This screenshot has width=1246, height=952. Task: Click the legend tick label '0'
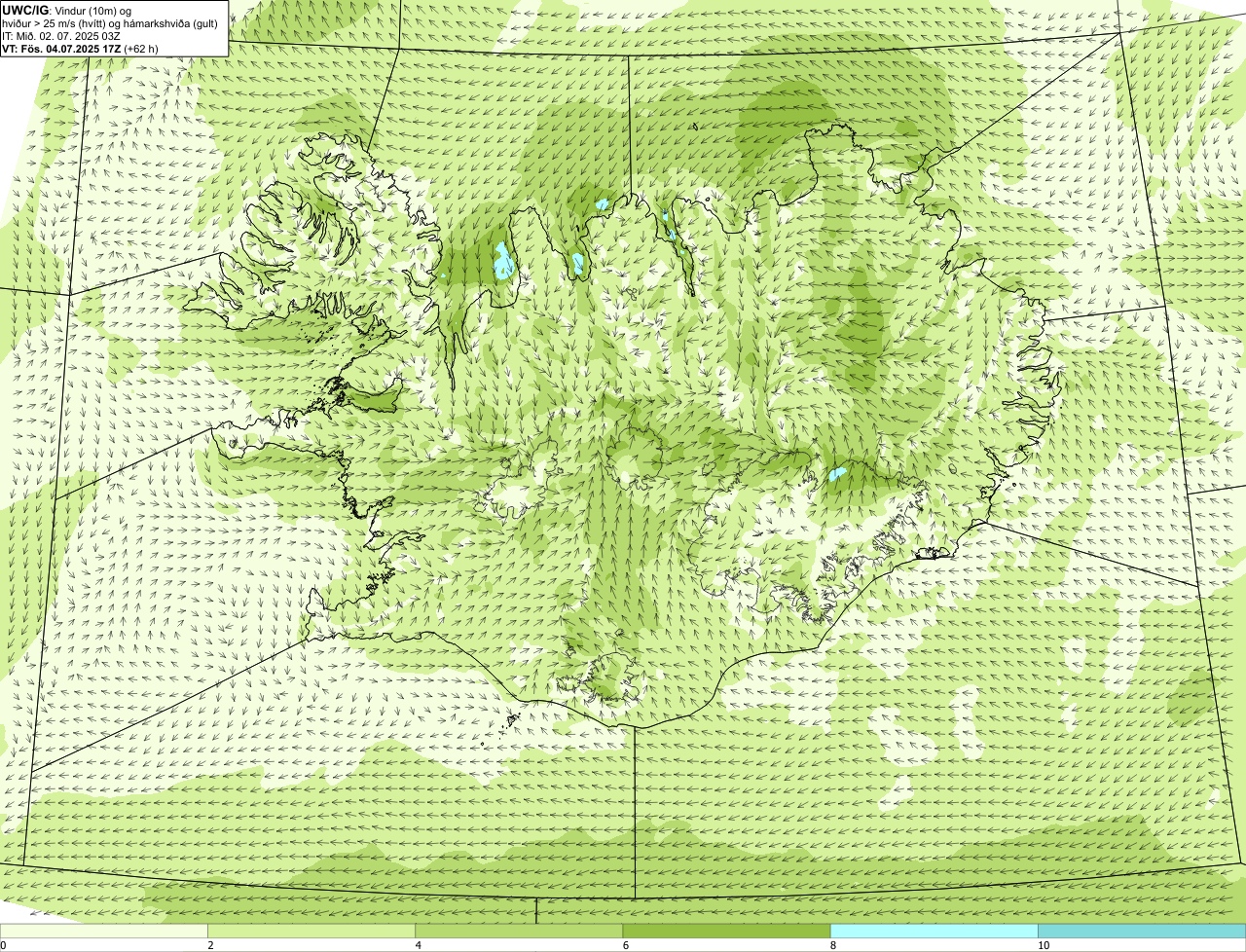click(3, 945)
